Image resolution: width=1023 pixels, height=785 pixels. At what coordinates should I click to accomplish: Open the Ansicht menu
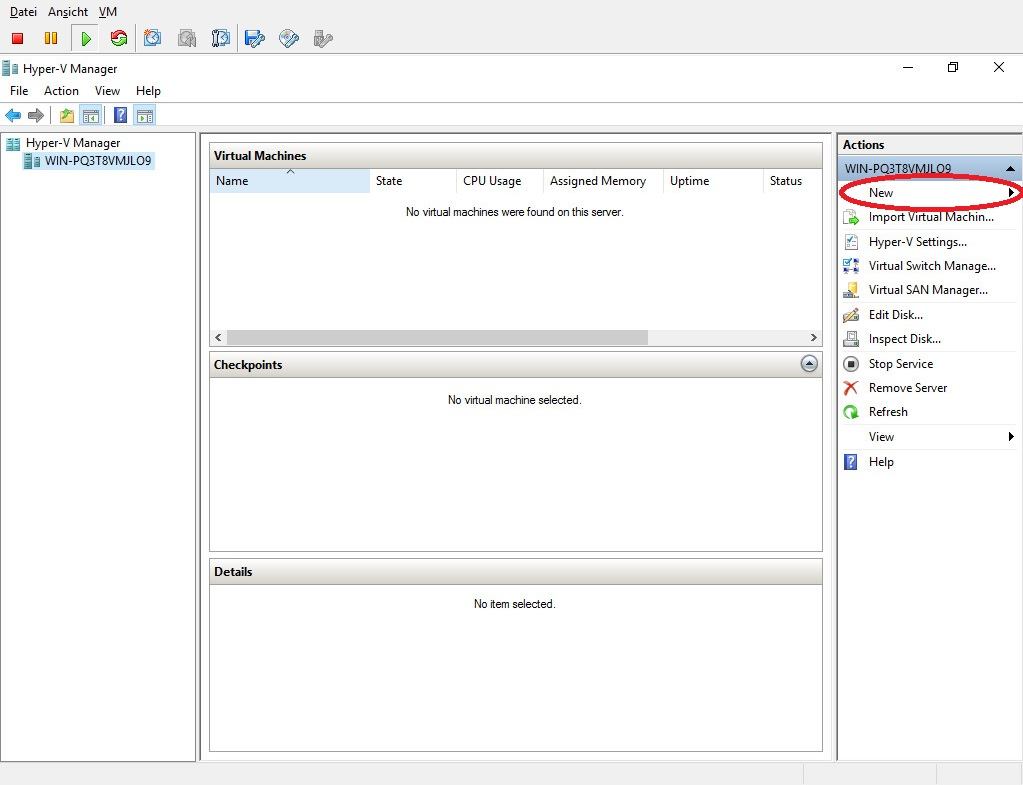(x=68, y=12)
